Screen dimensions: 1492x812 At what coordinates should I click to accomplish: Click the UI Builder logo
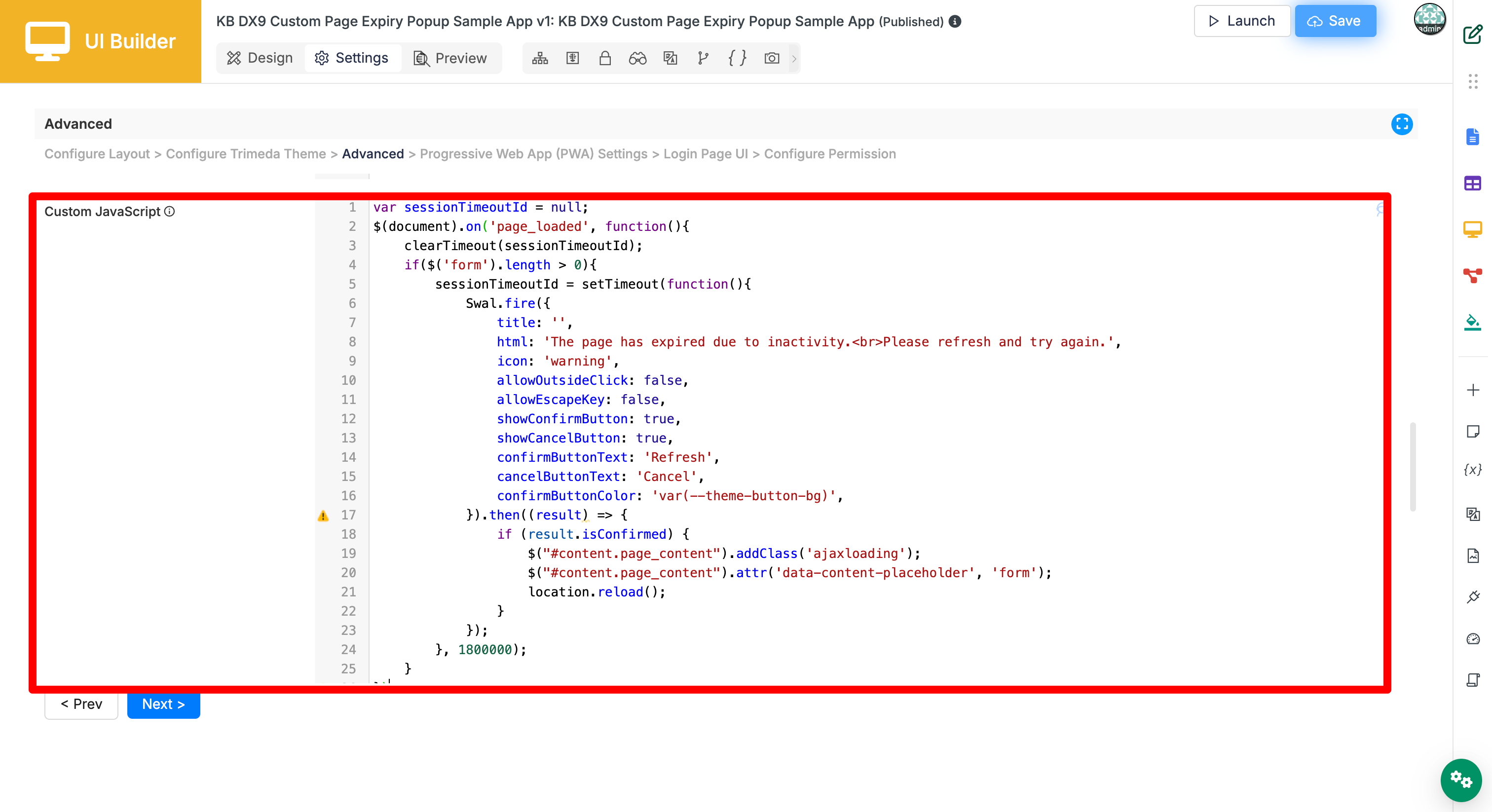coord(101,41)
